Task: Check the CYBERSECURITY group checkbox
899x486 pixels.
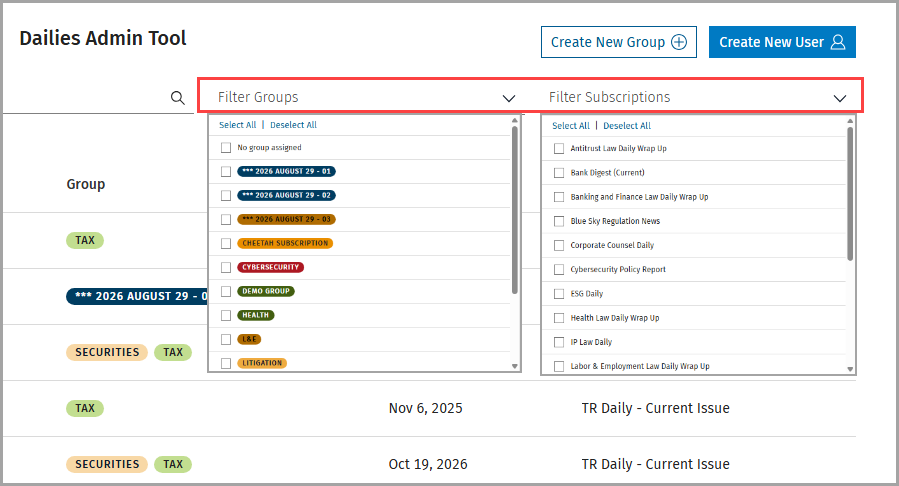Action: (x=226, y=268)
